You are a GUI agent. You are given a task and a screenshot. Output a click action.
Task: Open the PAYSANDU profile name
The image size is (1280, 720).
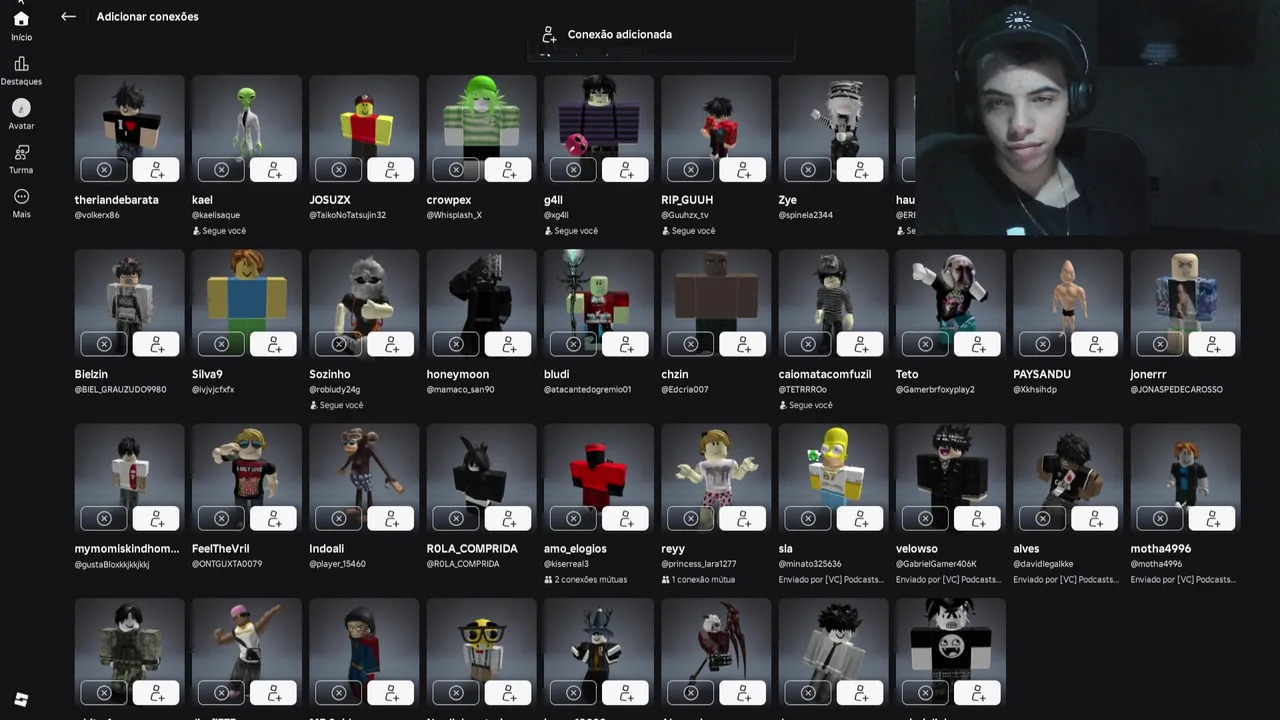[x=1042, y=374]
